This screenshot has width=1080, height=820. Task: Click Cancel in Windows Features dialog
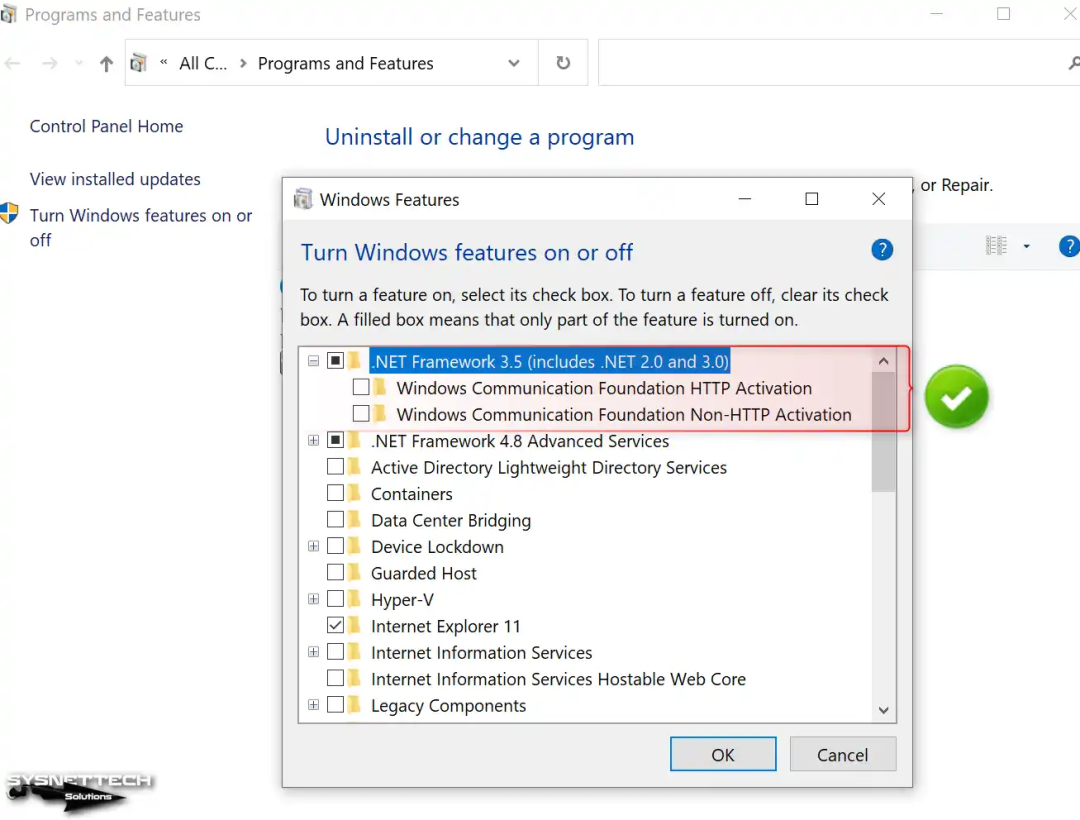click(x=842, y=755)
